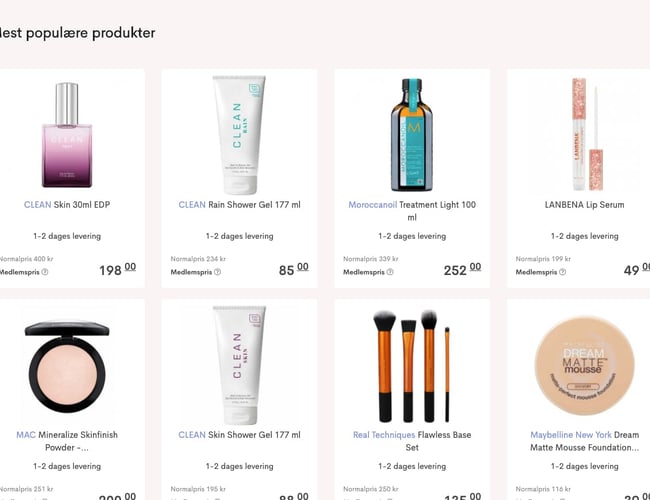
Task: Open CLEAN Skin Shower Gel 177 ml link
Action: [x=239, y=435]
